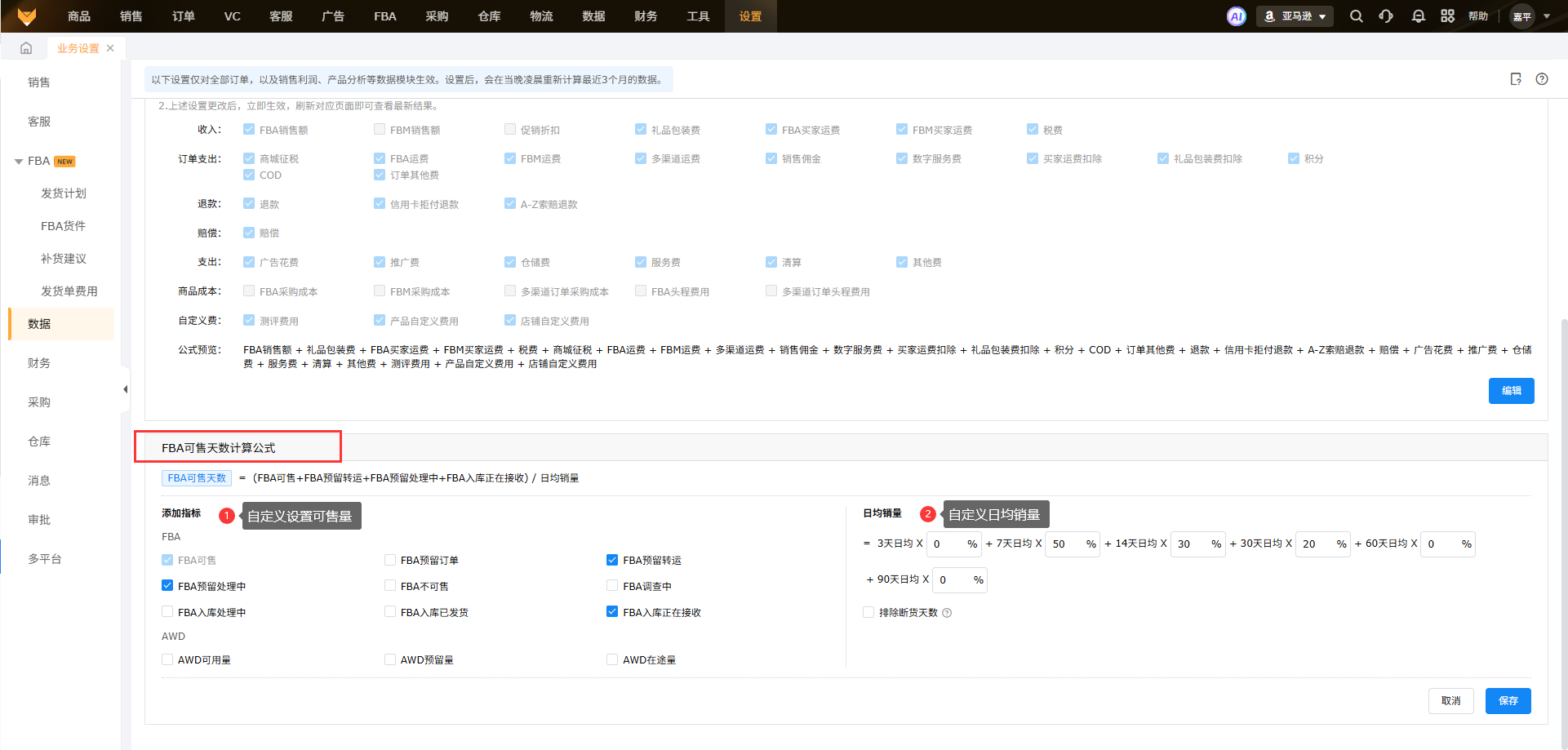The image size is (1568, 750).
Task: Save the FBA可售天数 formula with 保存
Action: 1508,701
